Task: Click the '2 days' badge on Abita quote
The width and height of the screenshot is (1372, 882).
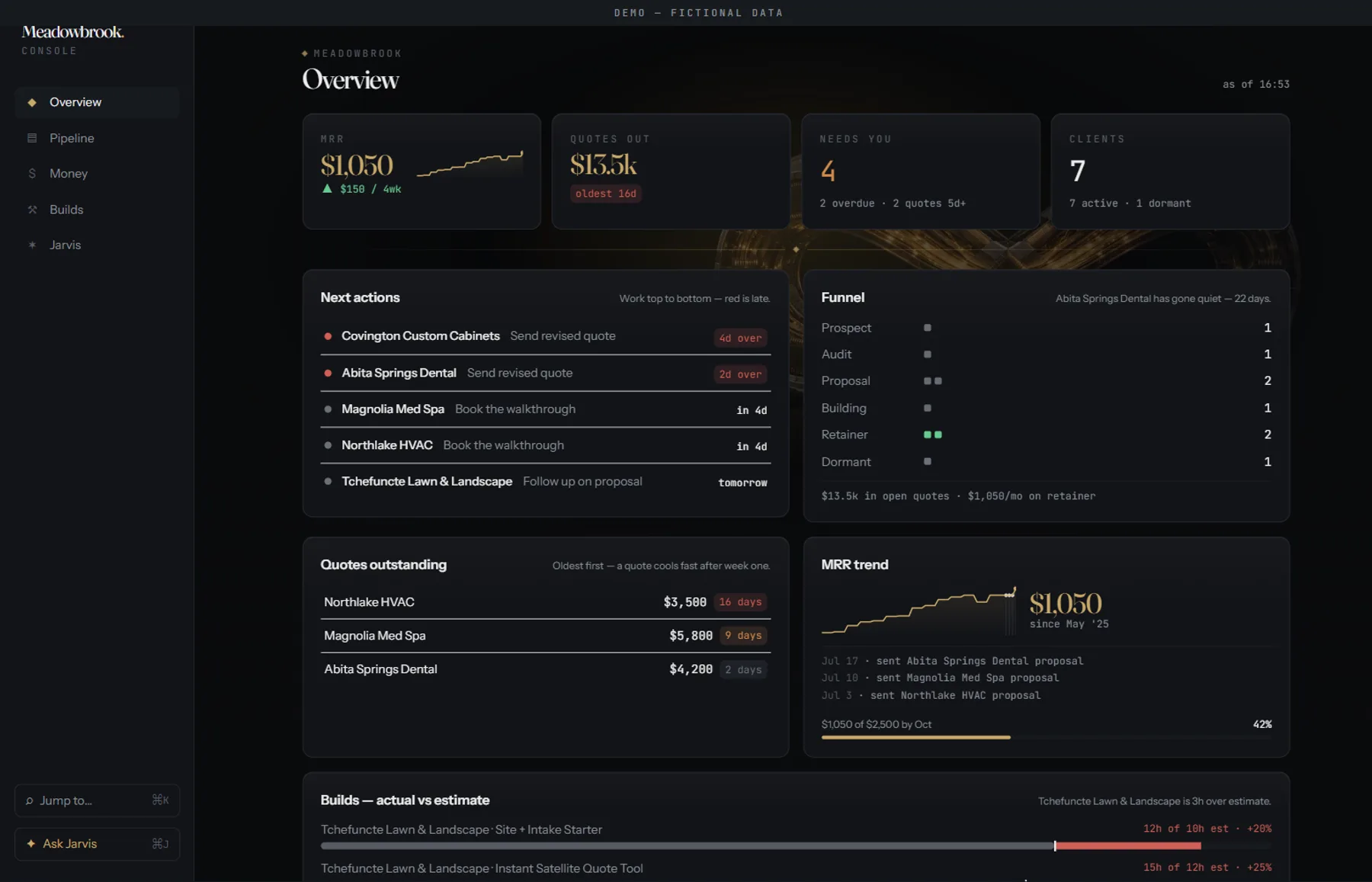Action: 743,669
